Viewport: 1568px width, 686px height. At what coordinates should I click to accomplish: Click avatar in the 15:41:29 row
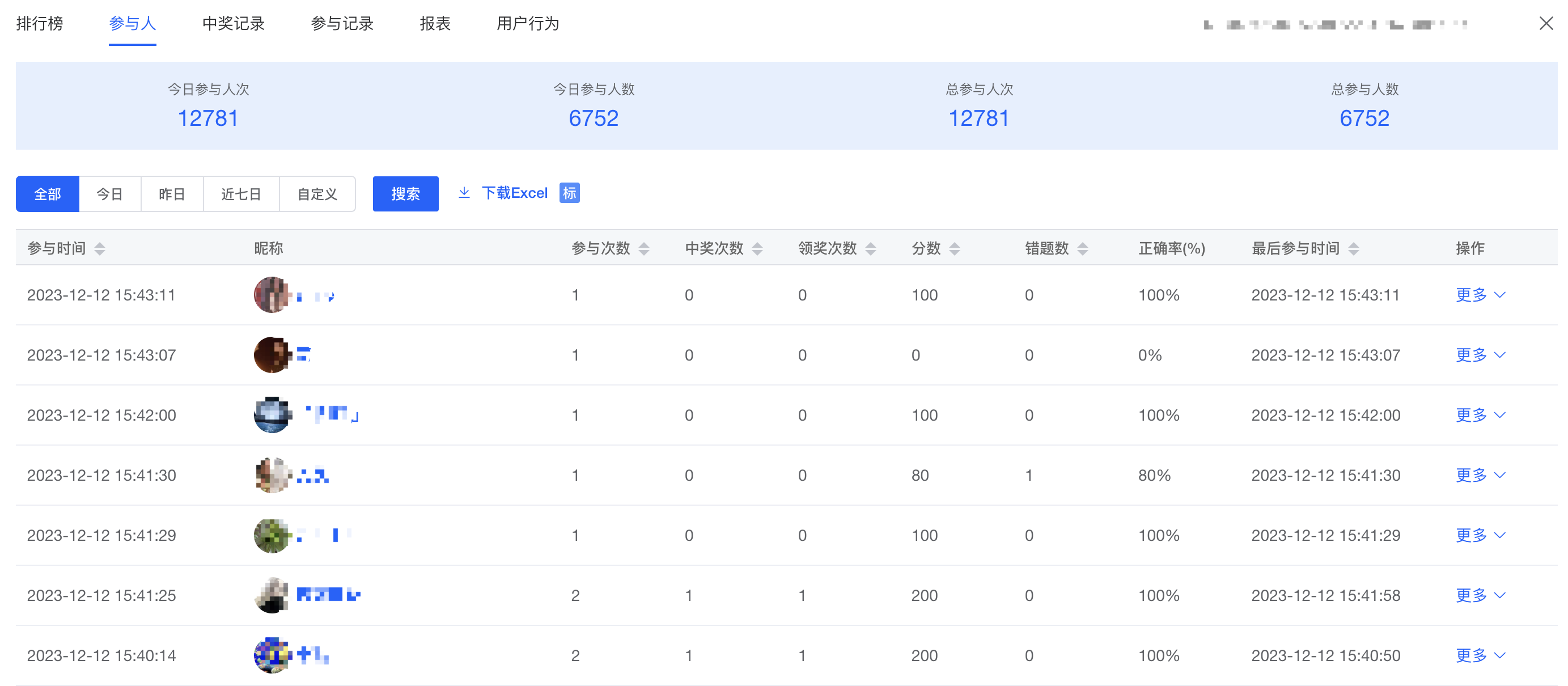point(272,536)
